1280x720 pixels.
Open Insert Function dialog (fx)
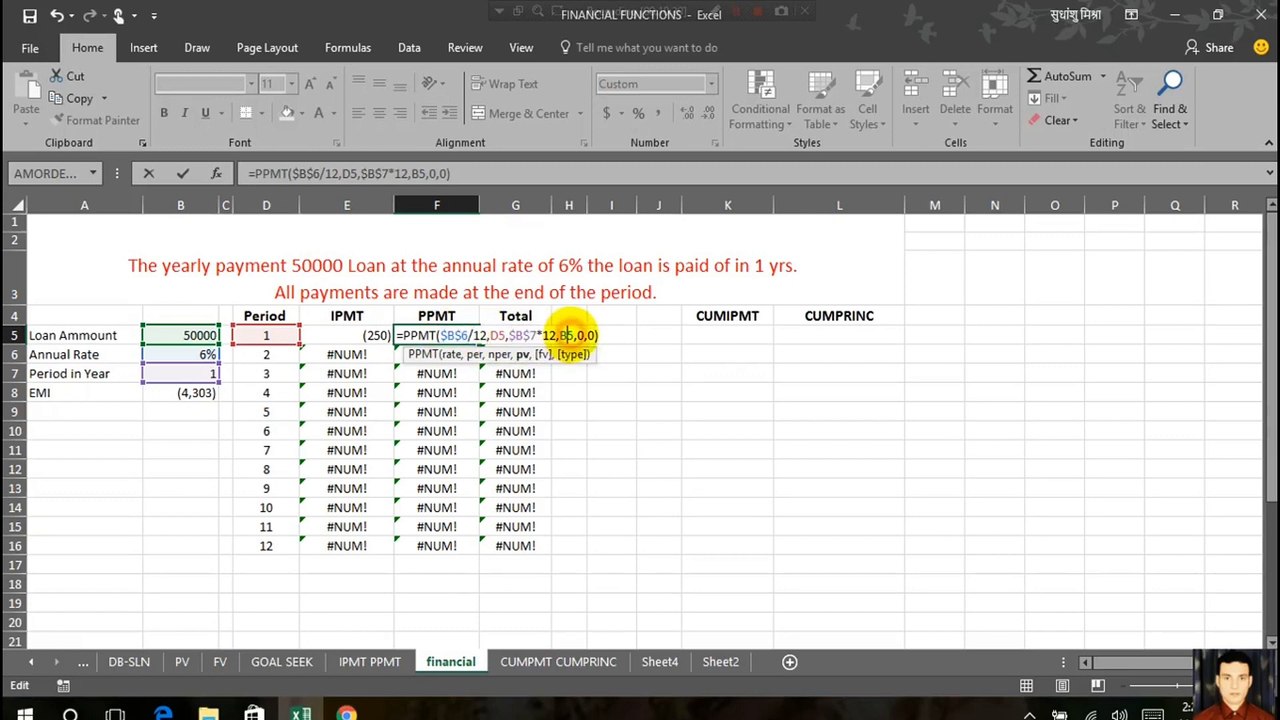216,173
